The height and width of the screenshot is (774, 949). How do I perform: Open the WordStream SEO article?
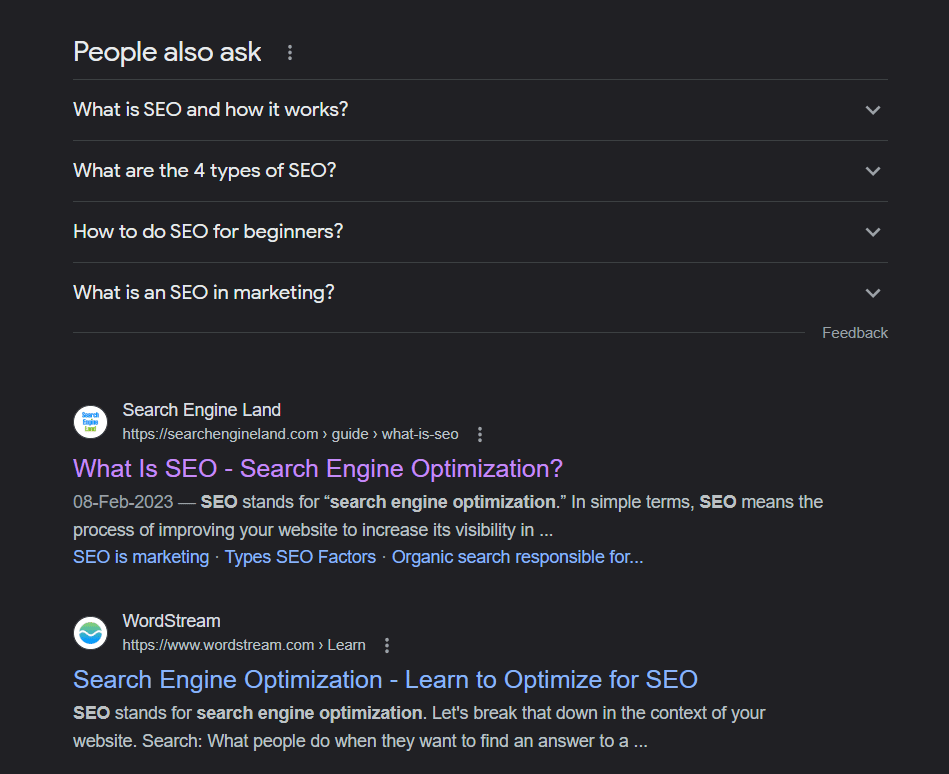click(385, 679)
